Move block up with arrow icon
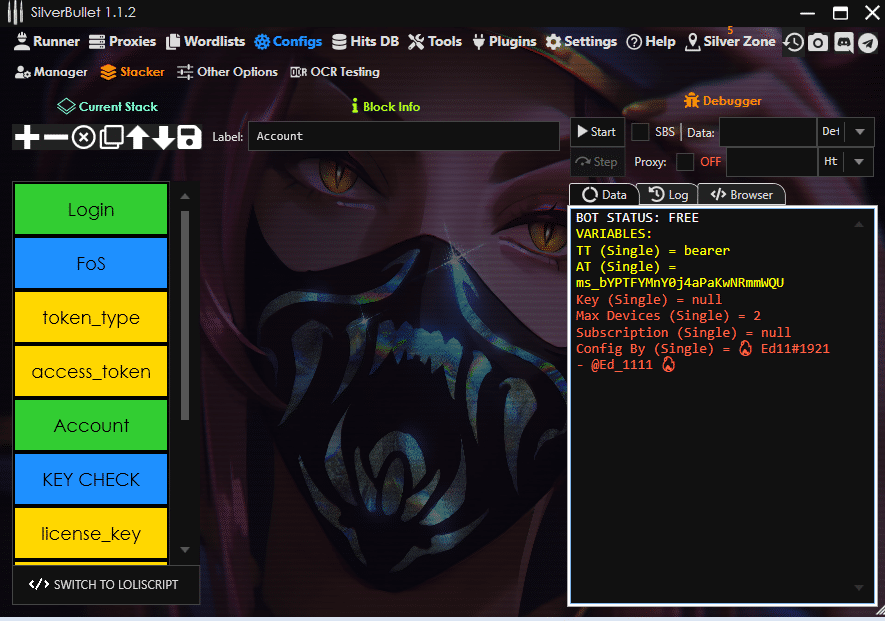885x621 pixels. pyautogui.click(x=138, y=137)
